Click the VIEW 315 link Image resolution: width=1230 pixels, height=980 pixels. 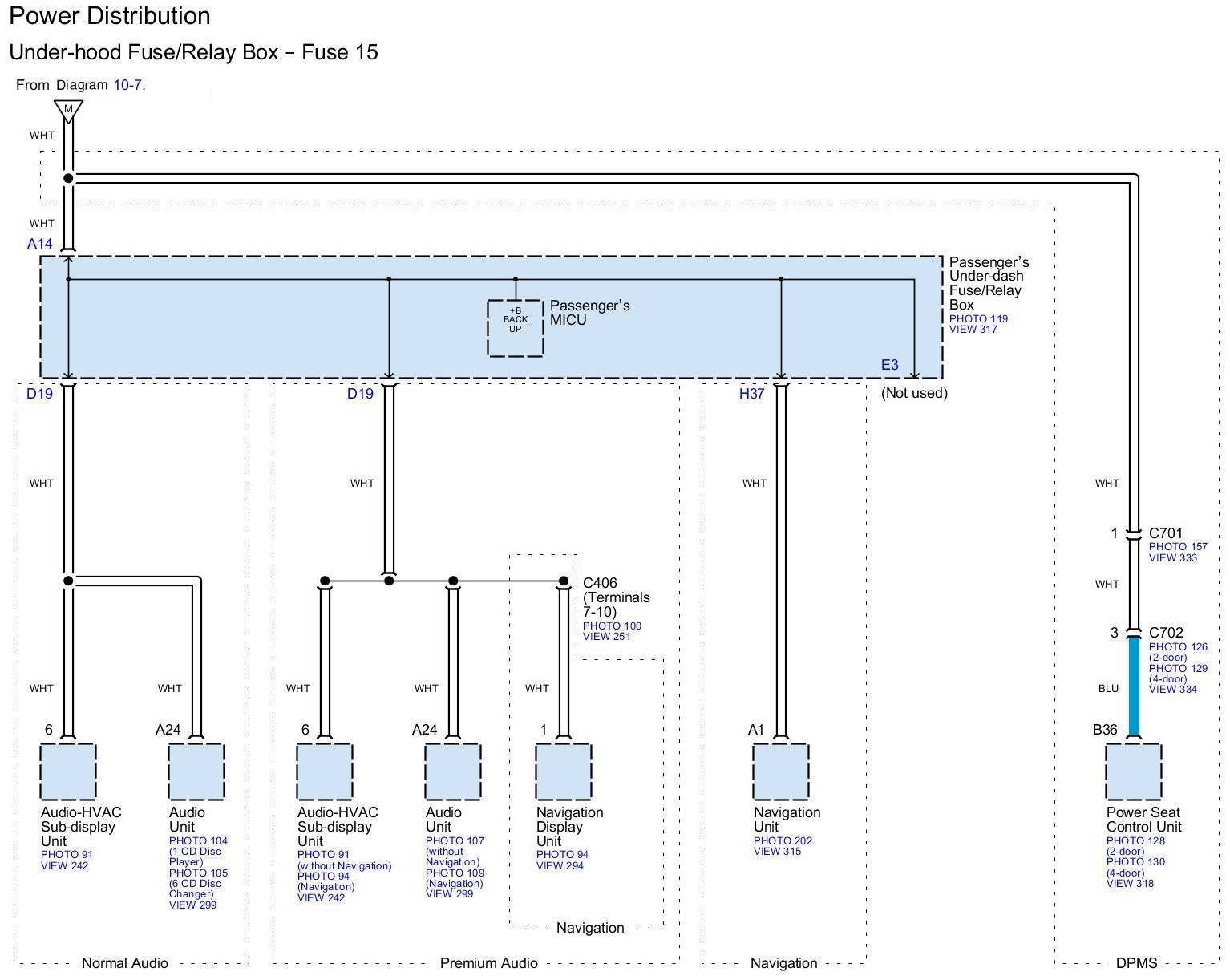(777, 852)
